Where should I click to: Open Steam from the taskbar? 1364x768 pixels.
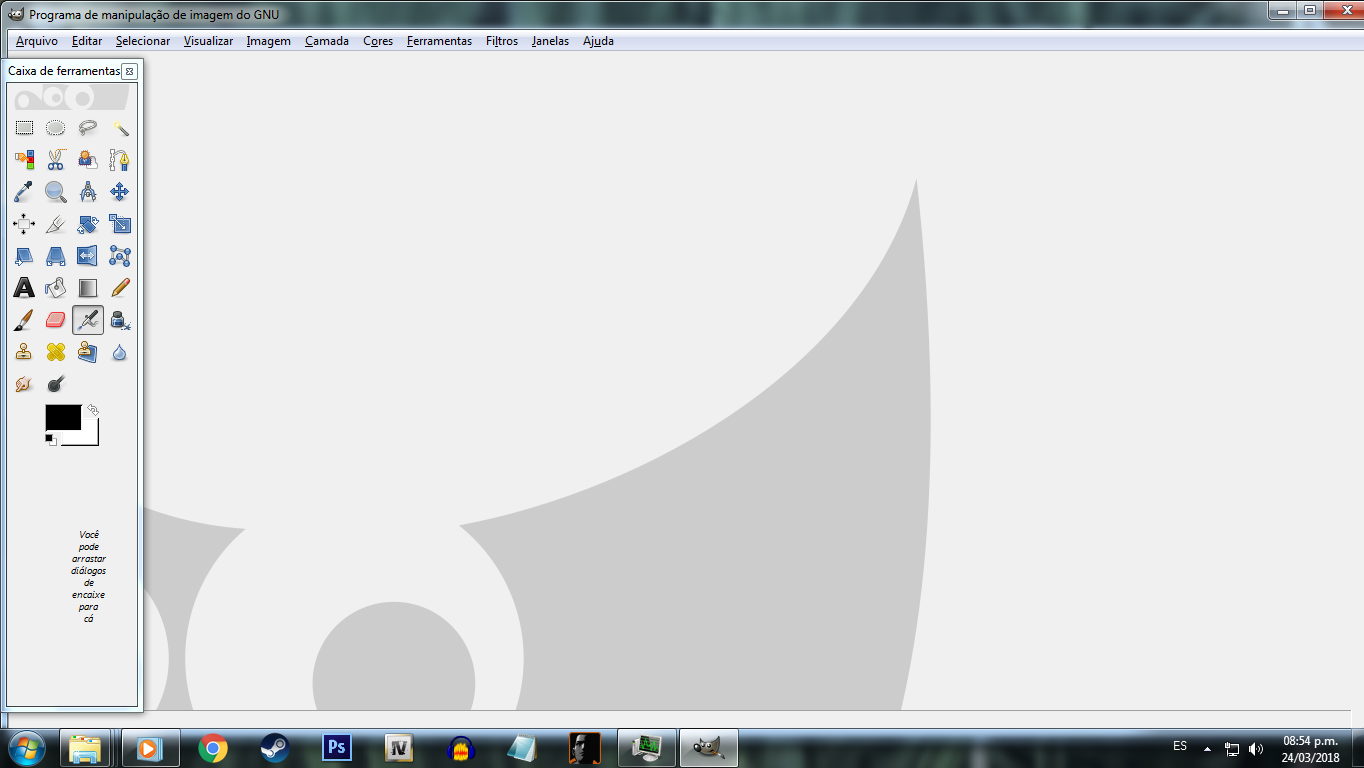274,748
